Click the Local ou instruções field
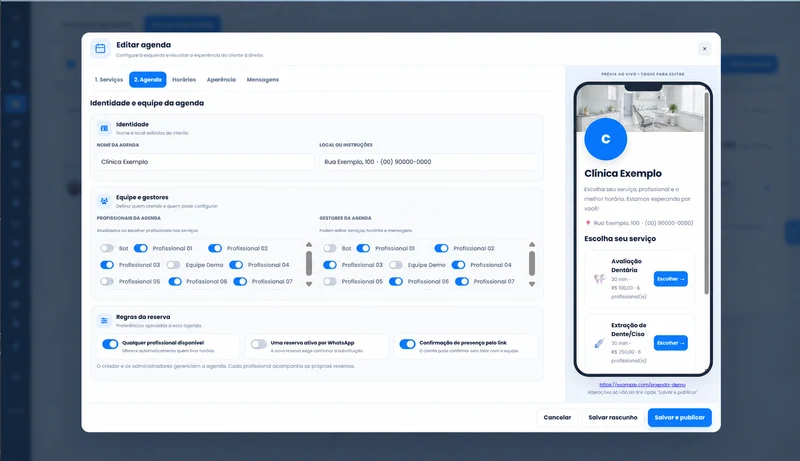 tap(428, 162)
